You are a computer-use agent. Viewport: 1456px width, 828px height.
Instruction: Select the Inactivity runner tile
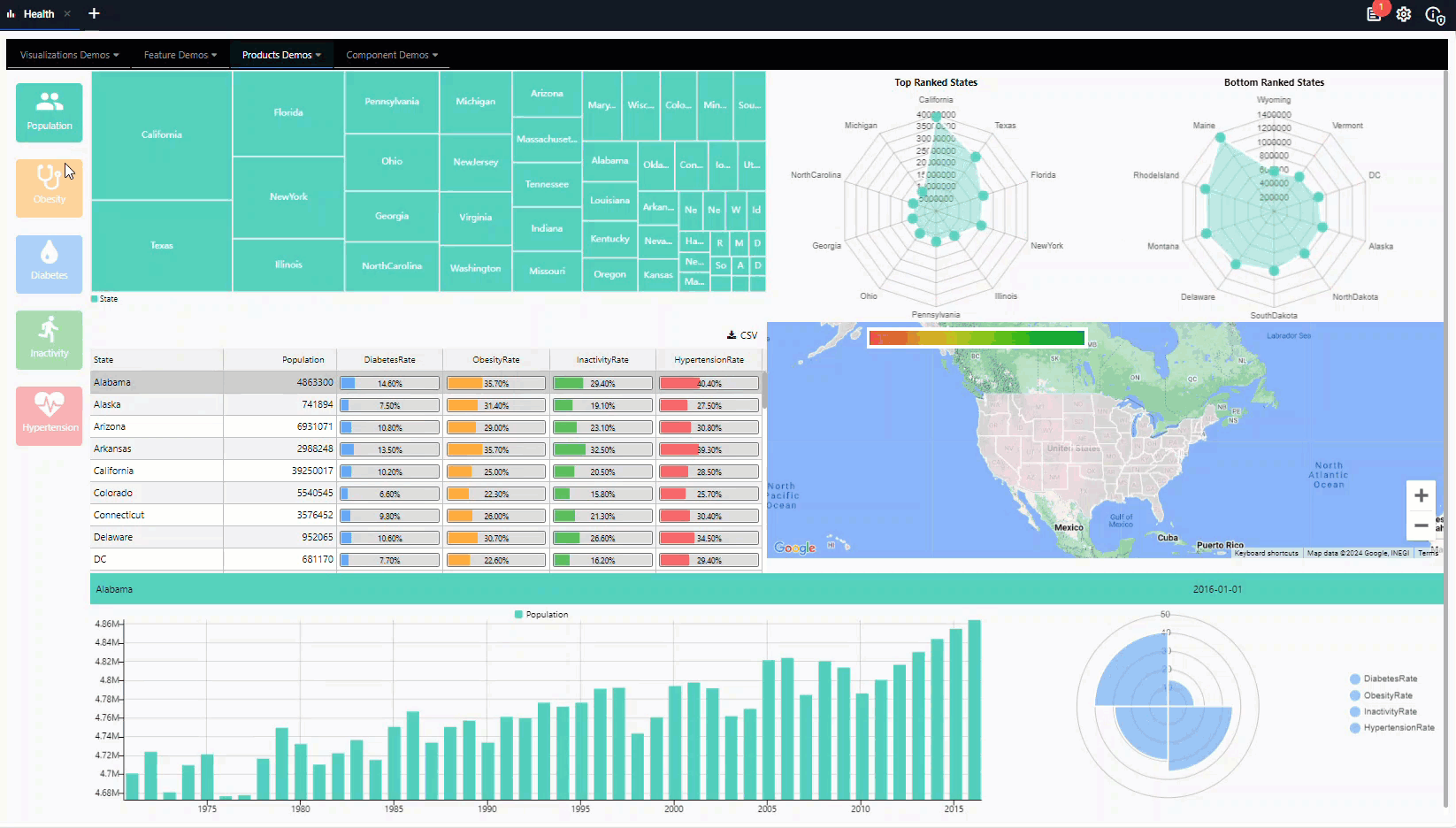click(x=50, y=340)
